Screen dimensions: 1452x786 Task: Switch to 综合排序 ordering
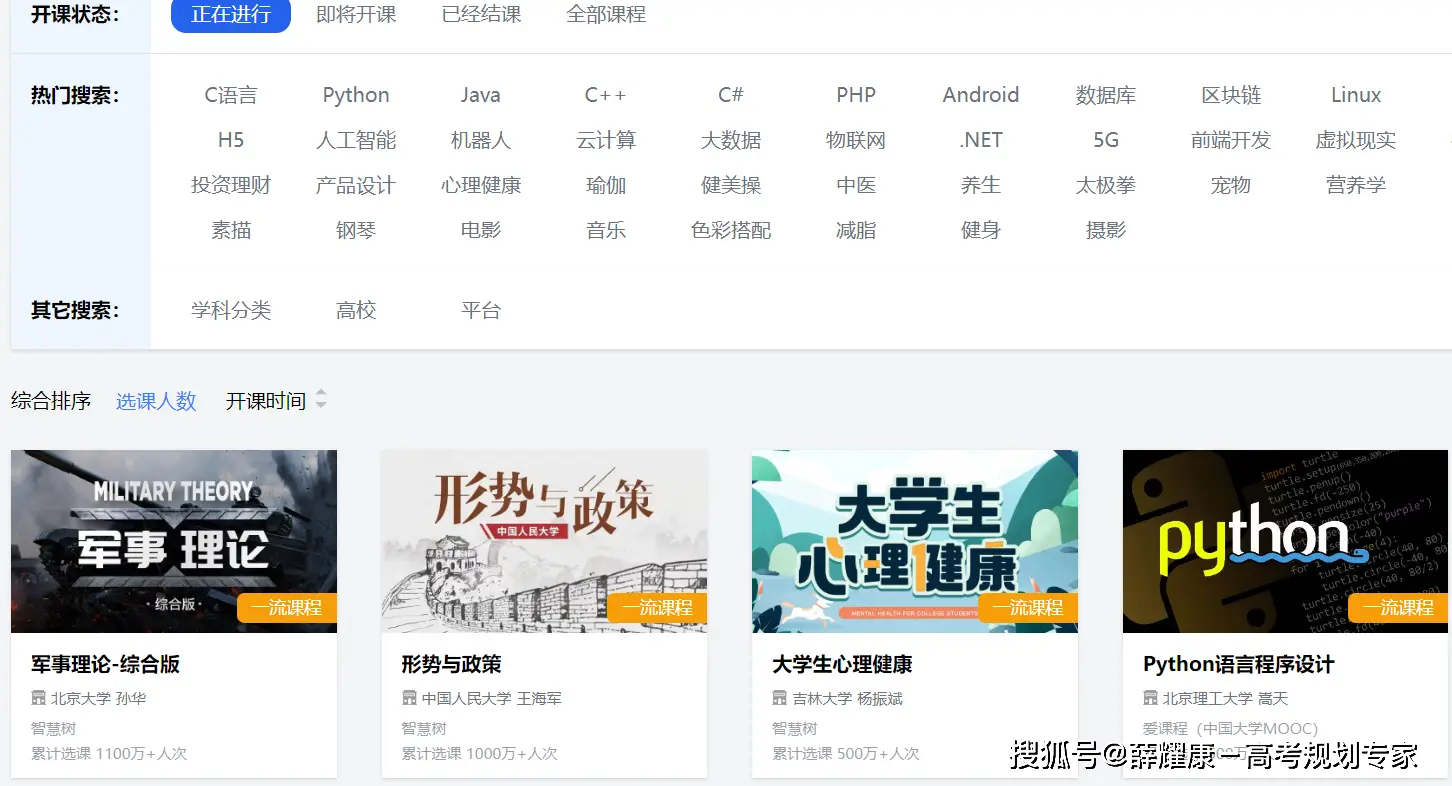pos(50,399)
